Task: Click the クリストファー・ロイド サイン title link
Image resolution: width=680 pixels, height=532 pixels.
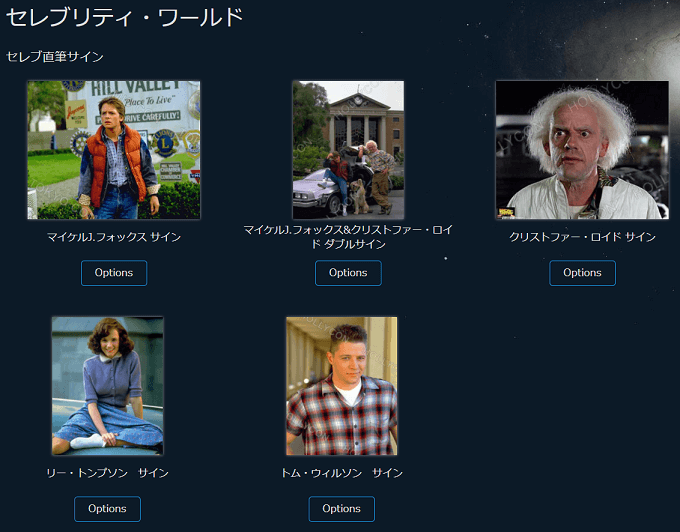Action: (582, 237)
